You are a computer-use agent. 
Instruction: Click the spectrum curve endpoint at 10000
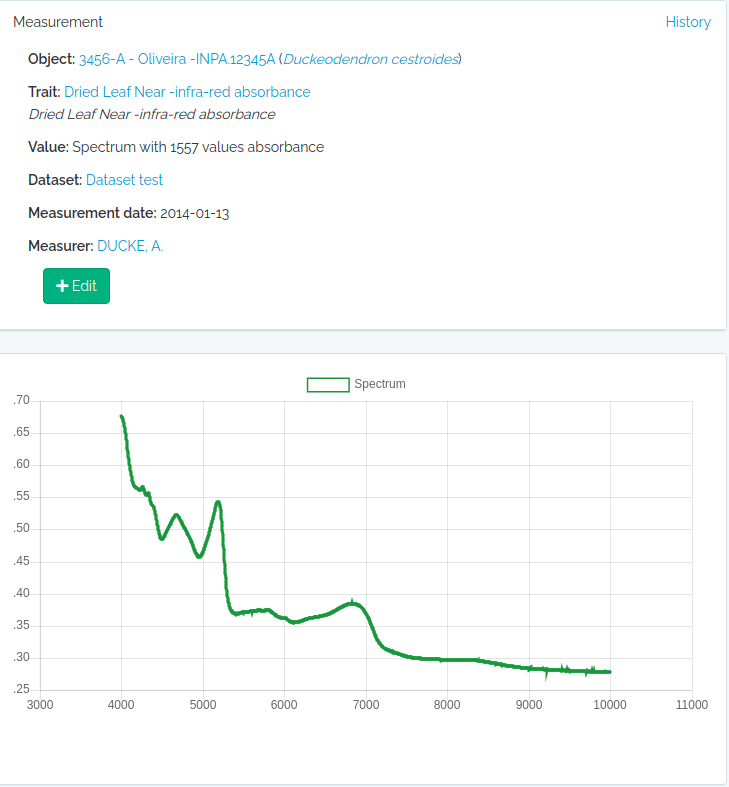609,672
